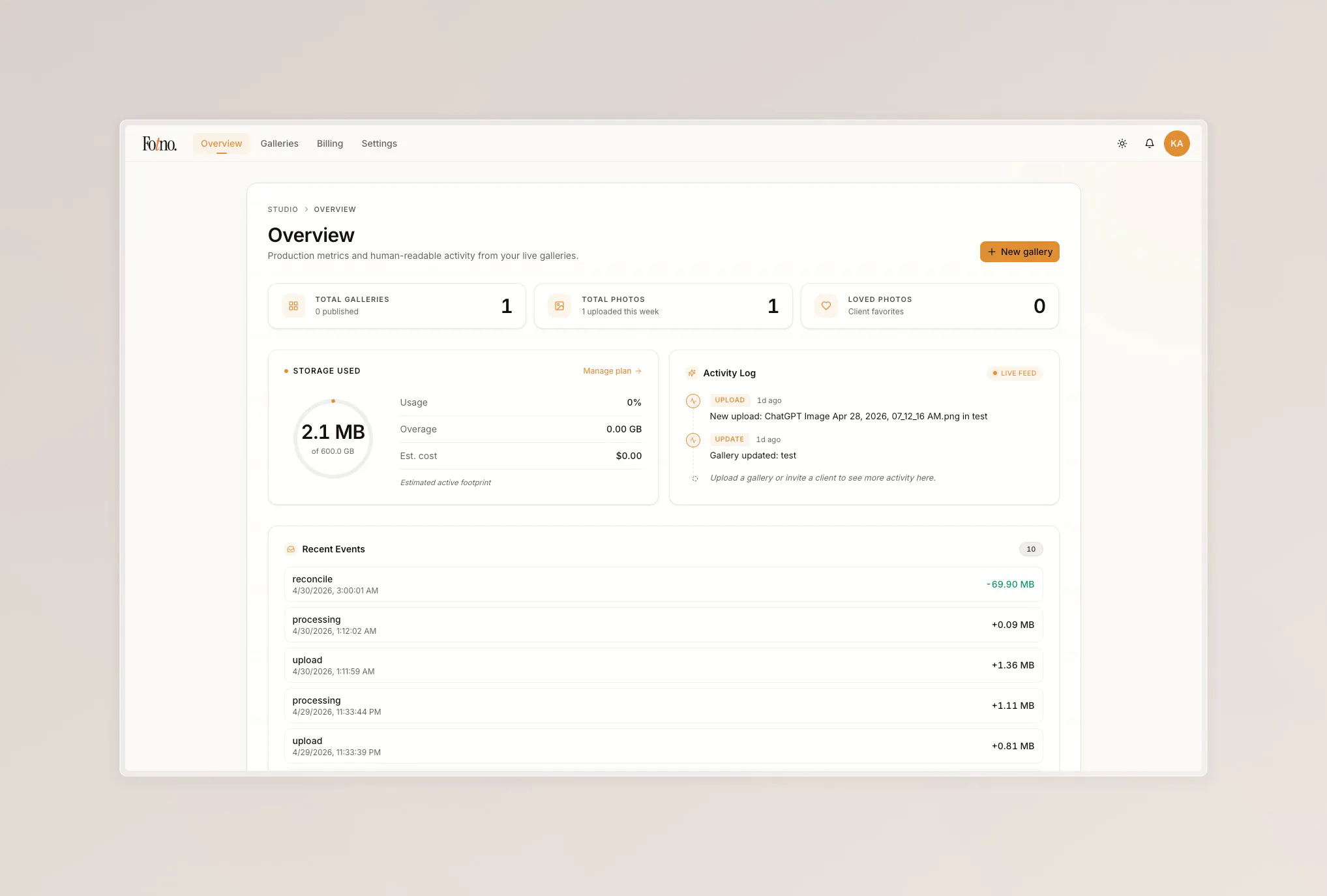Click the Activity Log sparkle icon

[x=692, y=373]
